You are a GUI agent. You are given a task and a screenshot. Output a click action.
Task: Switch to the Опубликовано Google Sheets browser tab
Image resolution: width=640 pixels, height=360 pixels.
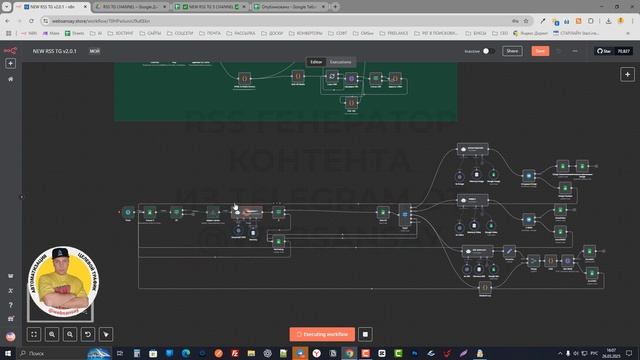point(290,7)
